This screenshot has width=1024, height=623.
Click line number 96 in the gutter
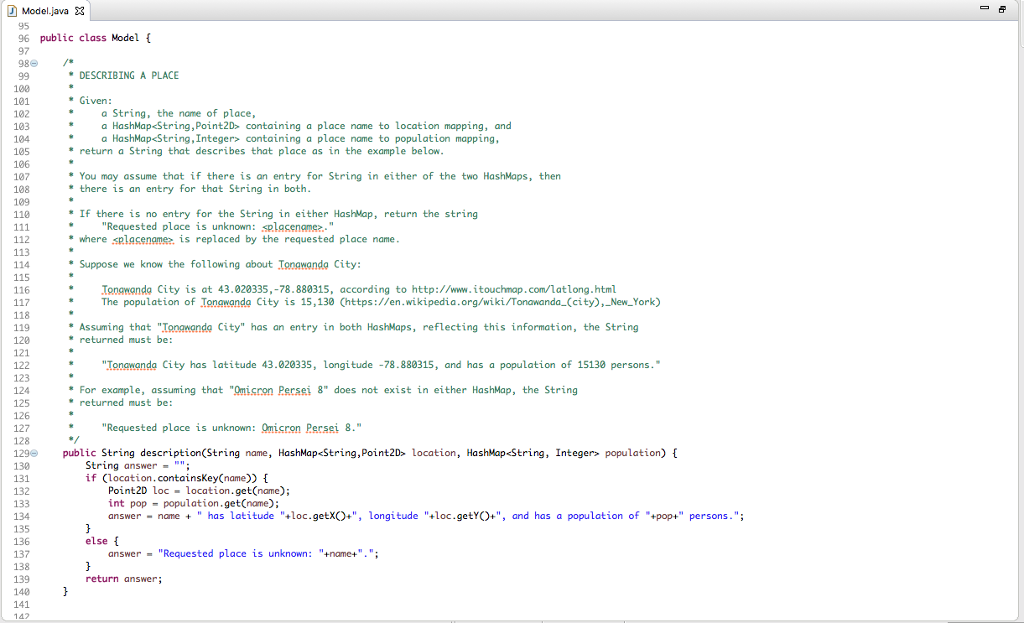pos(24,37)
